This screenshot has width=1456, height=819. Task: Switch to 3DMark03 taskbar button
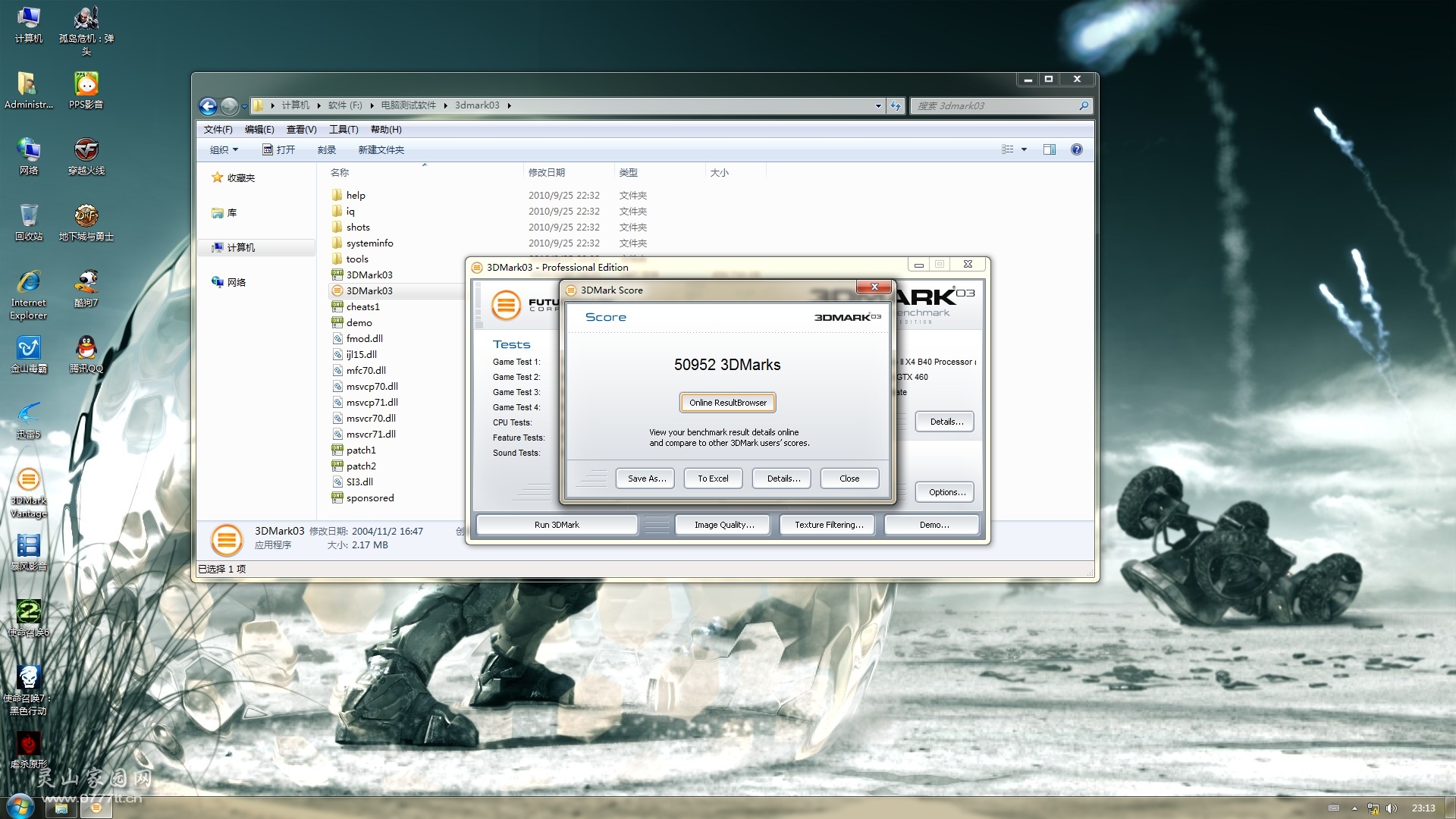(96, 808)
